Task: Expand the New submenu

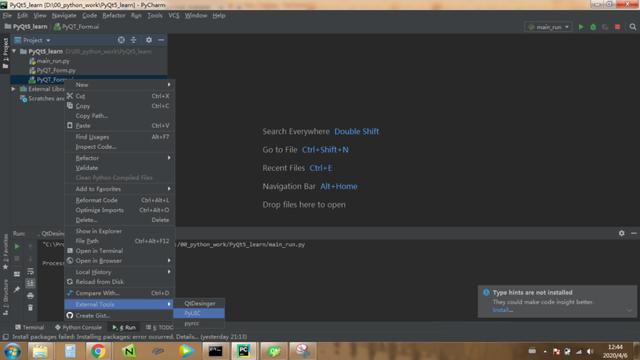Action: (x=120, y=84)
